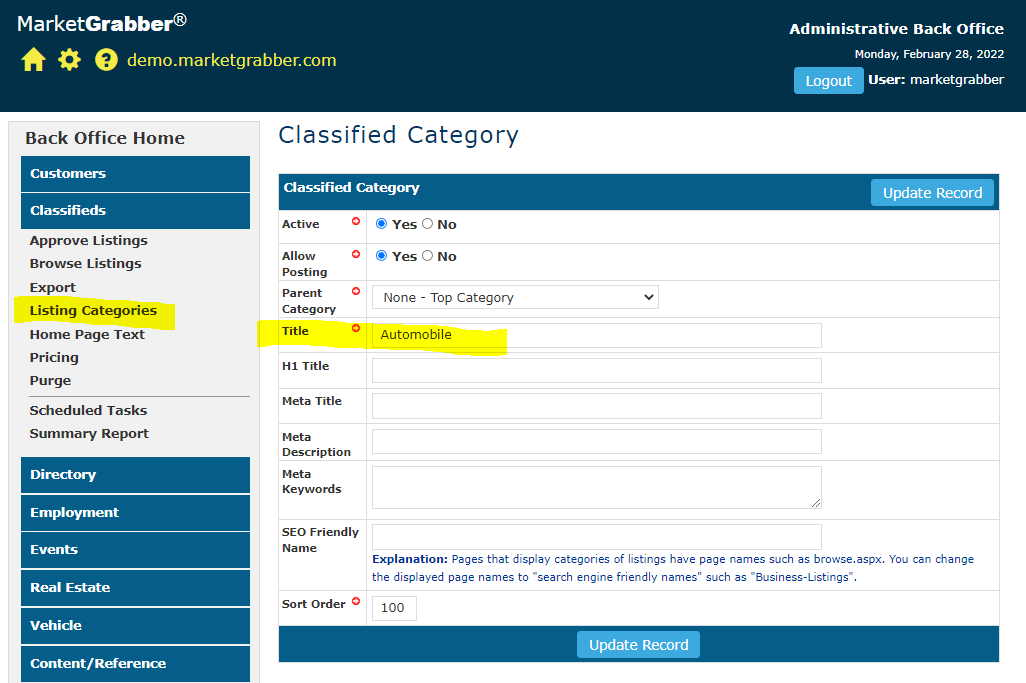Click the 'Administrative Back Office' heading
This screenshot has width=1026, height=683.
click(896, 29)
